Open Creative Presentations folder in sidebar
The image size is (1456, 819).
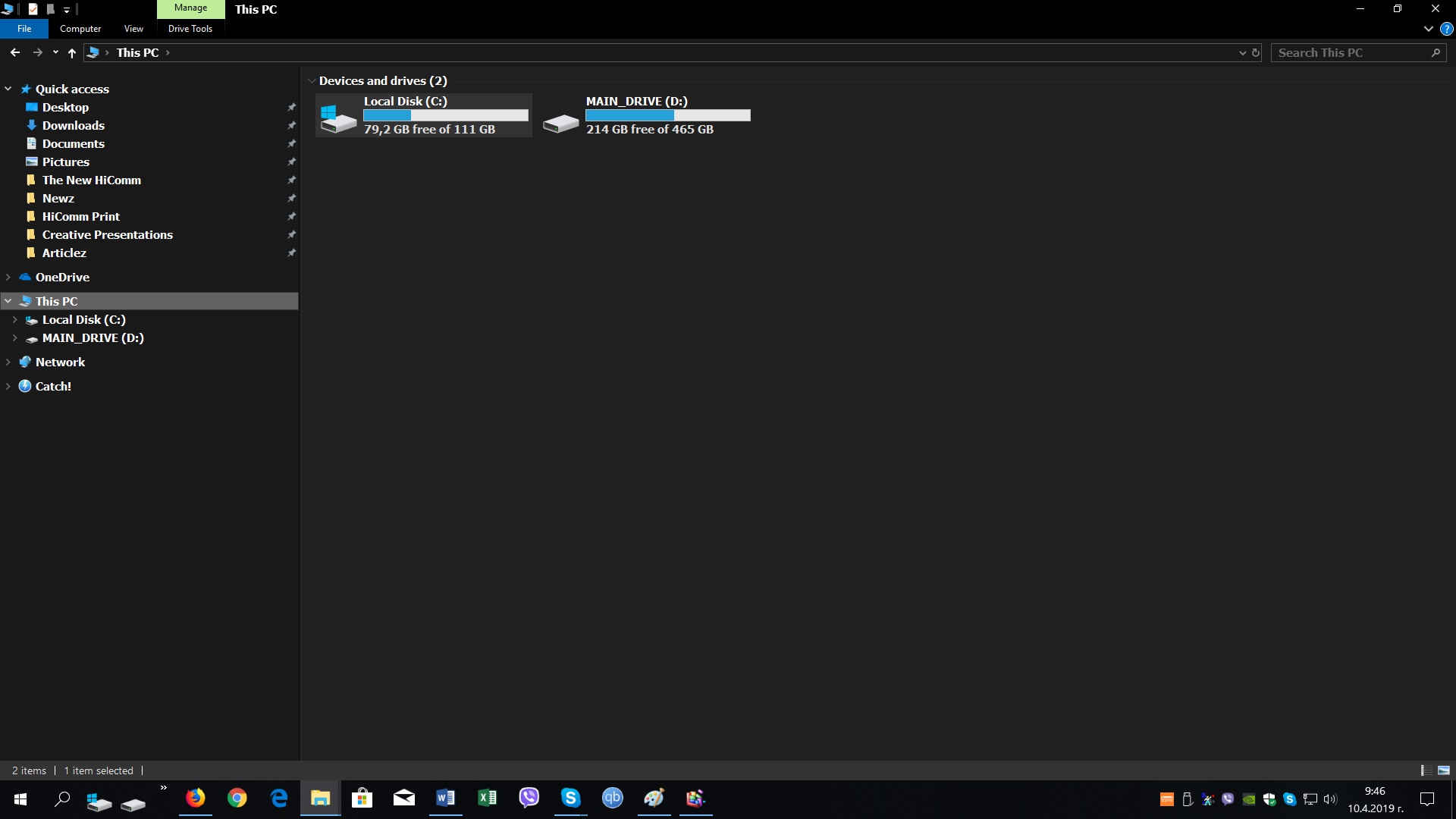pos(107,234)
